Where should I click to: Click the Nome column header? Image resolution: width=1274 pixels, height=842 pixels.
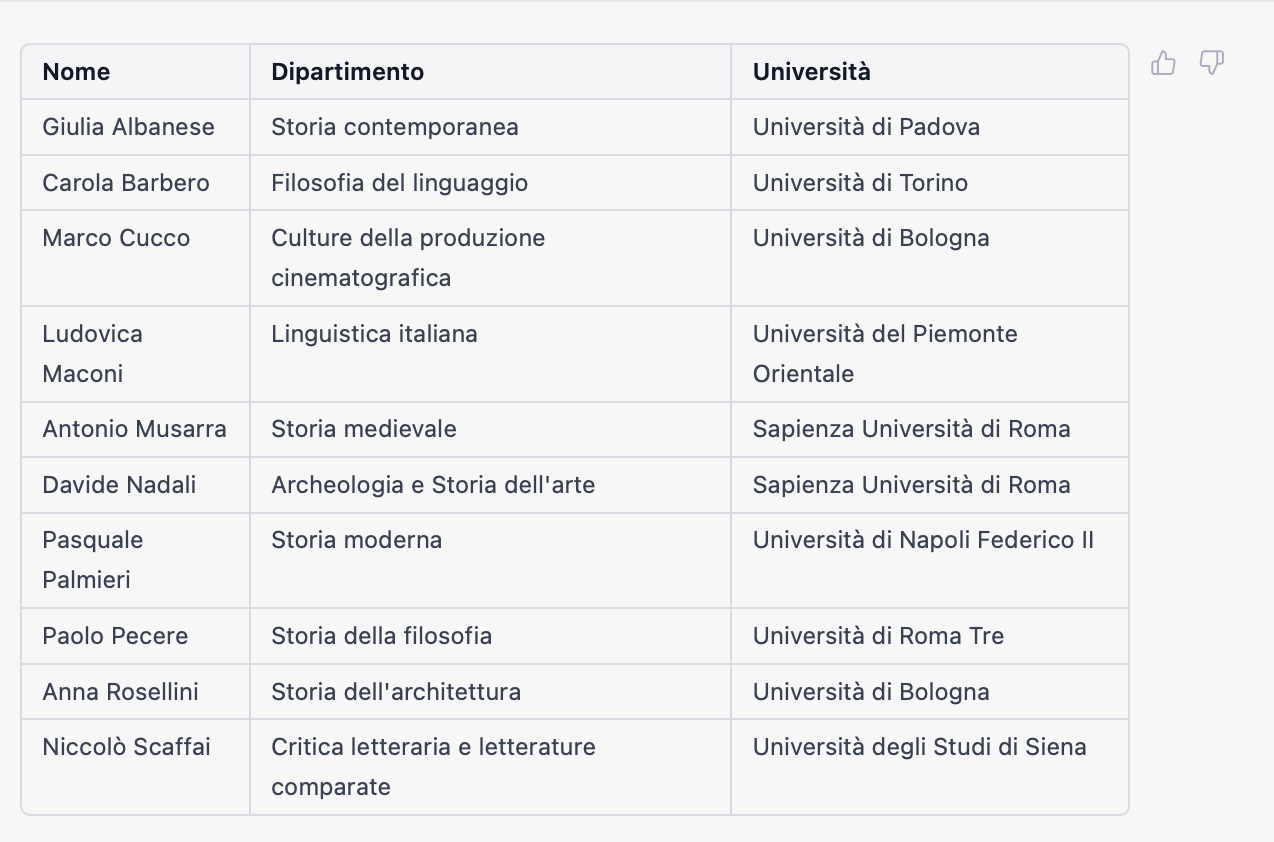(76, 72)
